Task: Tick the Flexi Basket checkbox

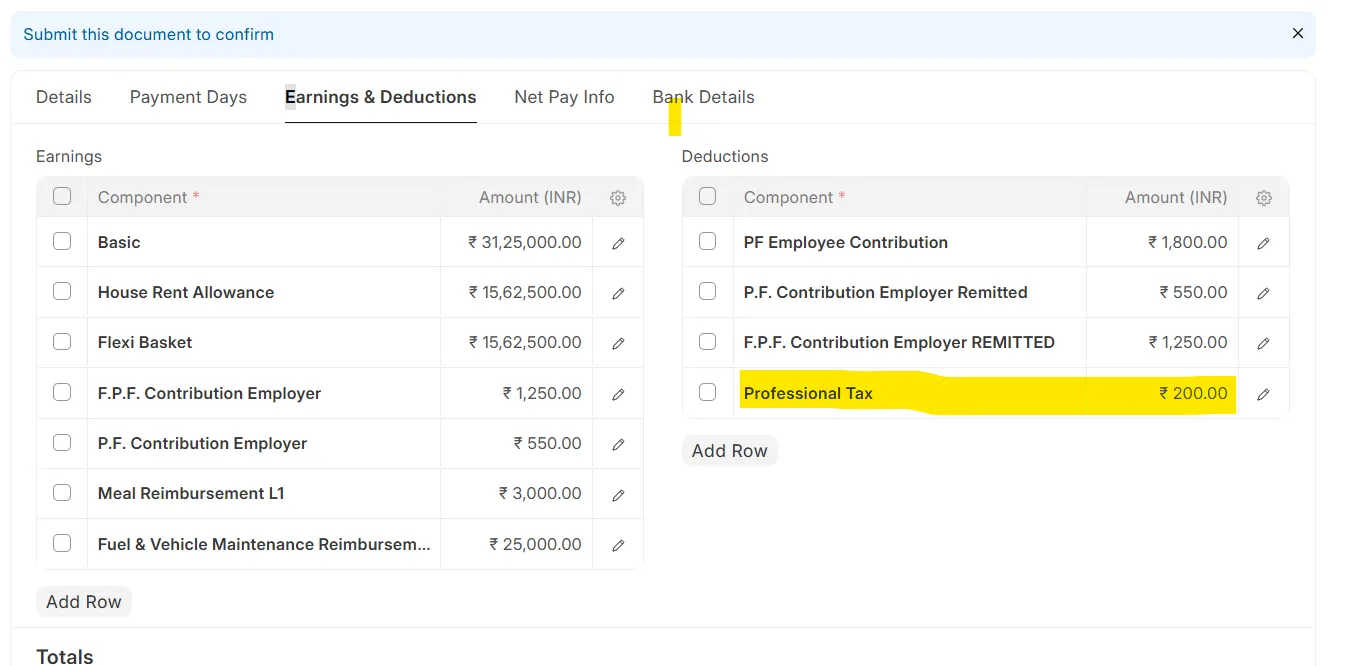Action: coord(62,341)
